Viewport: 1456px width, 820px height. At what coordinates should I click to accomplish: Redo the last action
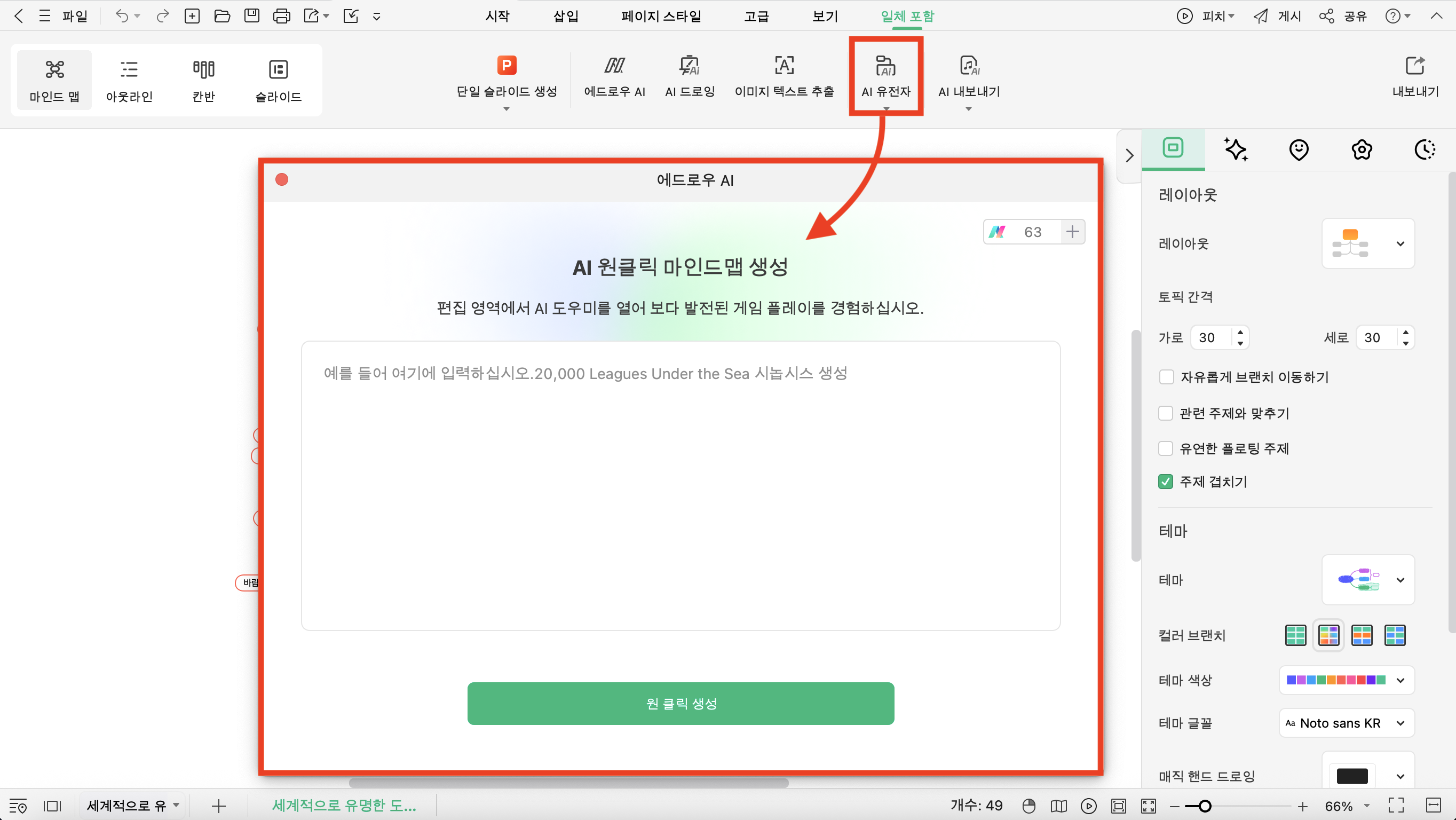point(163,16)
